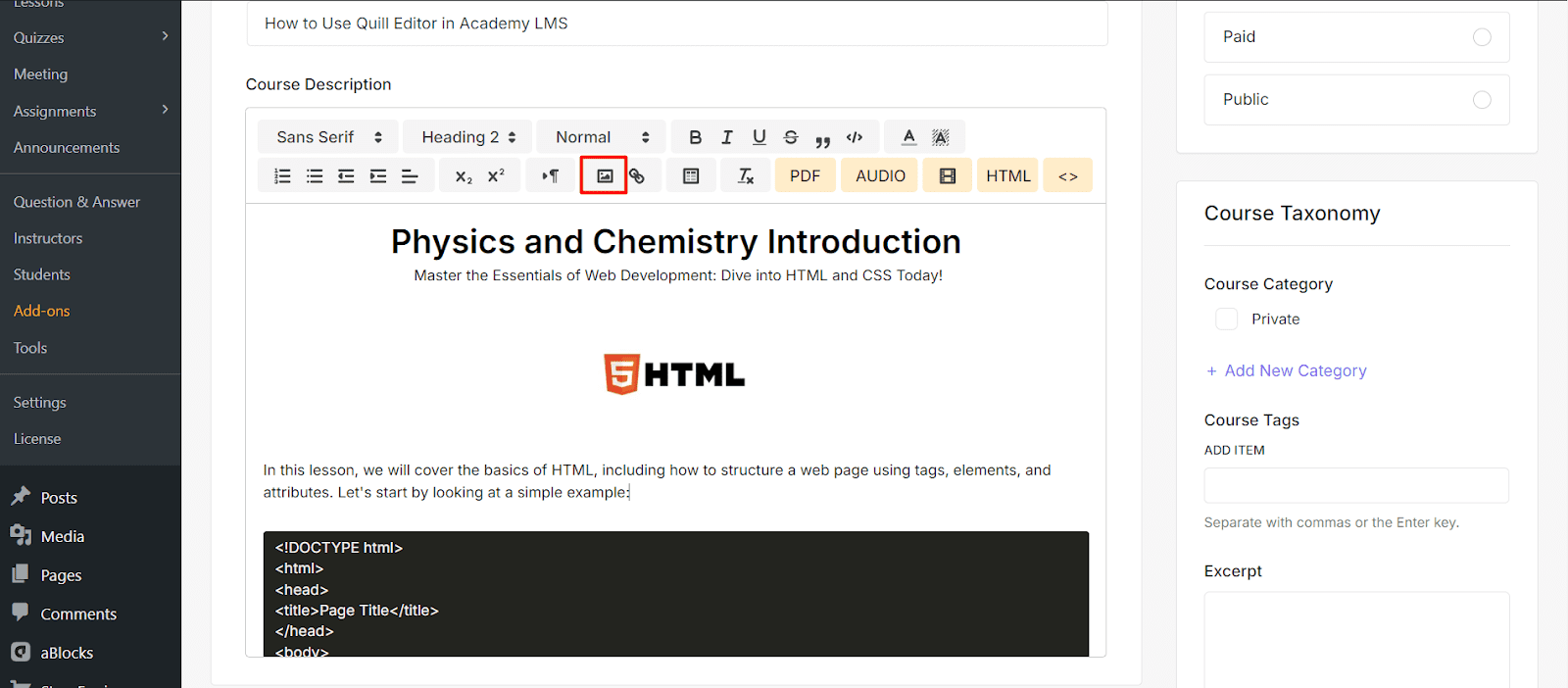Toggle right-to-left text direction

pos(551,176)
